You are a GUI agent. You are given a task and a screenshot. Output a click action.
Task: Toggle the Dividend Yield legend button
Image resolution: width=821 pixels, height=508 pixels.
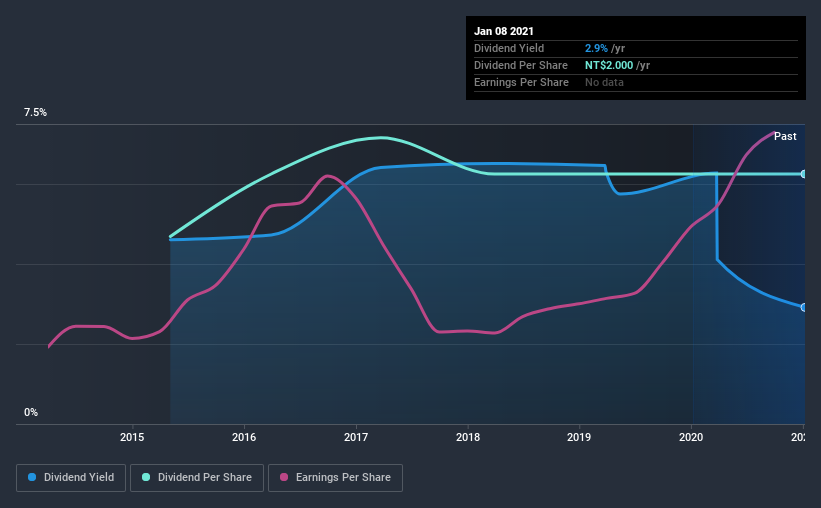tap(71, 478)
